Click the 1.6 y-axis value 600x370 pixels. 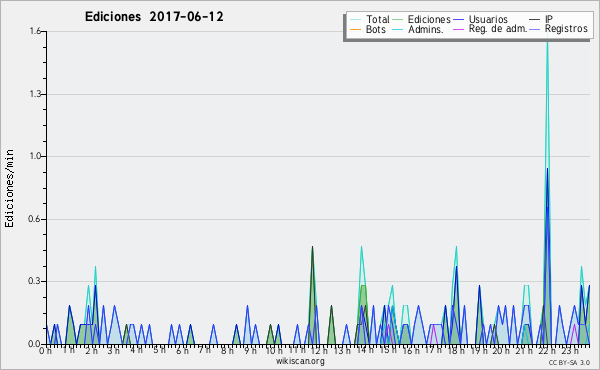coord(35,31)
